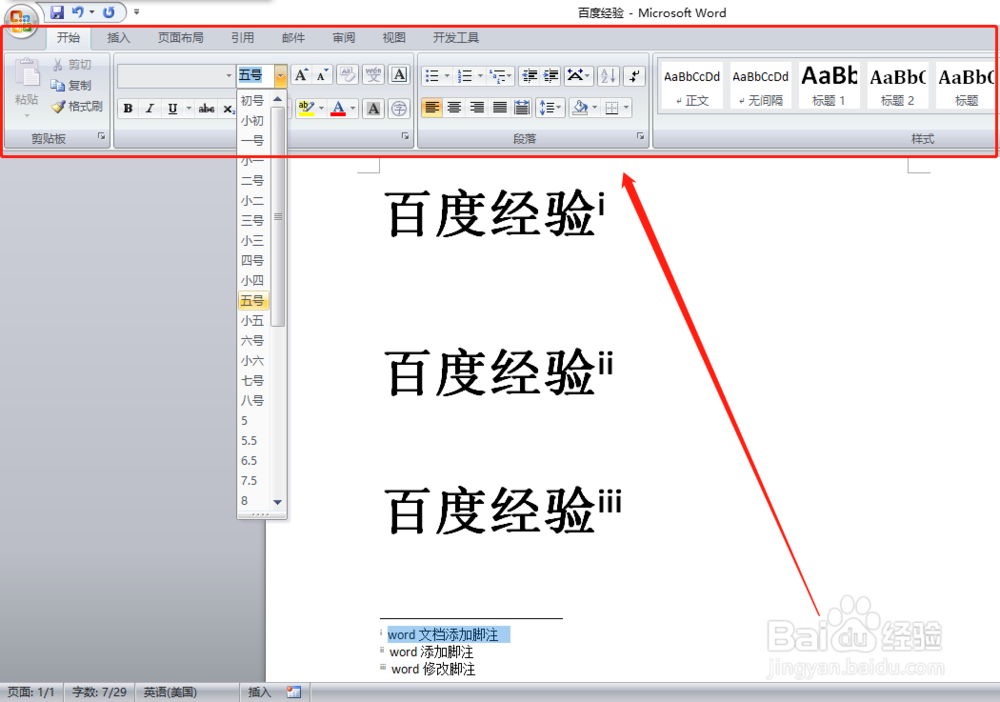The width and height of the screenshot is (1000, 702).
Task: Open the Asian layout tool
Action: coord(578,77)
